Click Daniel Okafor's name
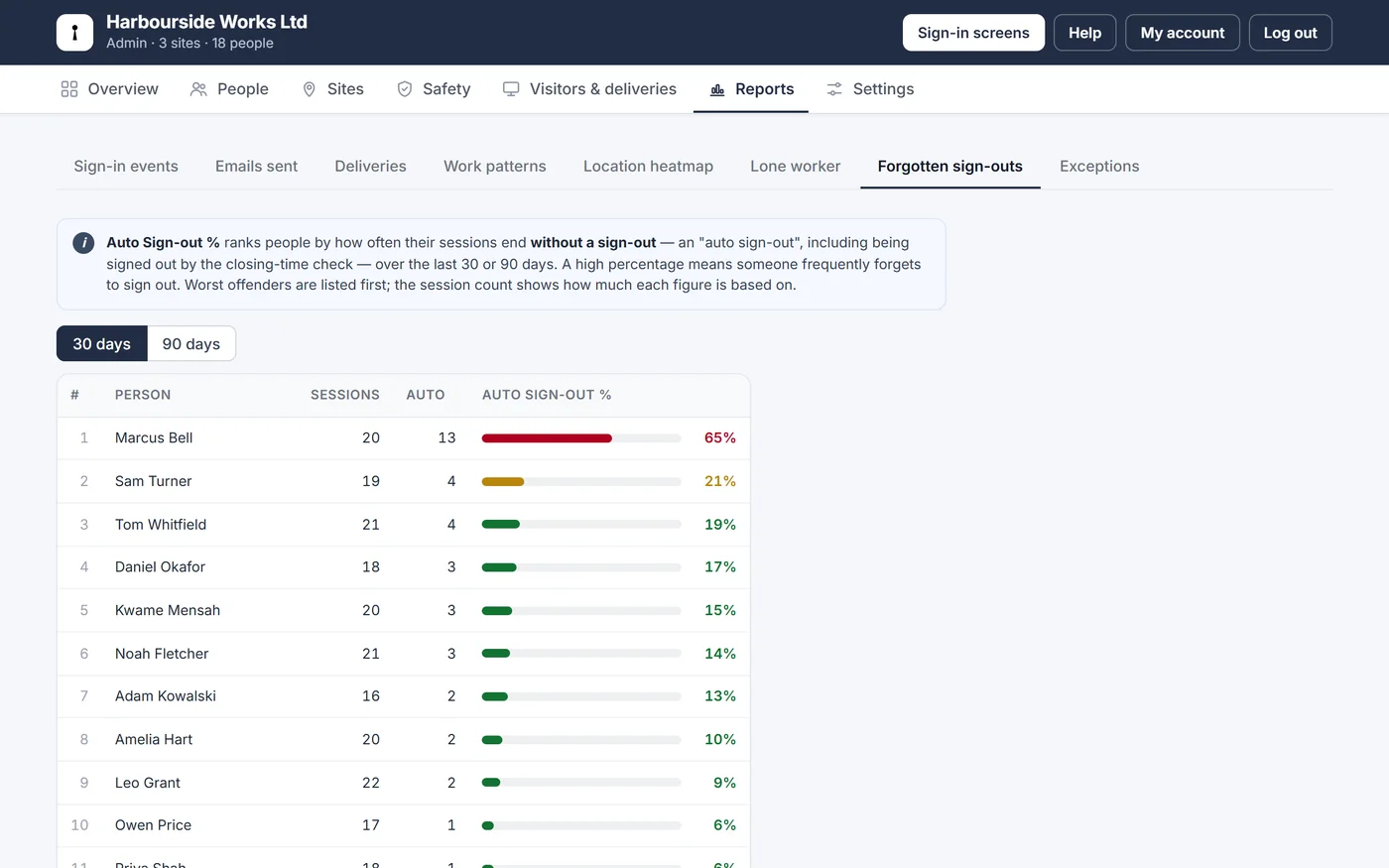This screenshot has width=1389, height=868. 160,566
